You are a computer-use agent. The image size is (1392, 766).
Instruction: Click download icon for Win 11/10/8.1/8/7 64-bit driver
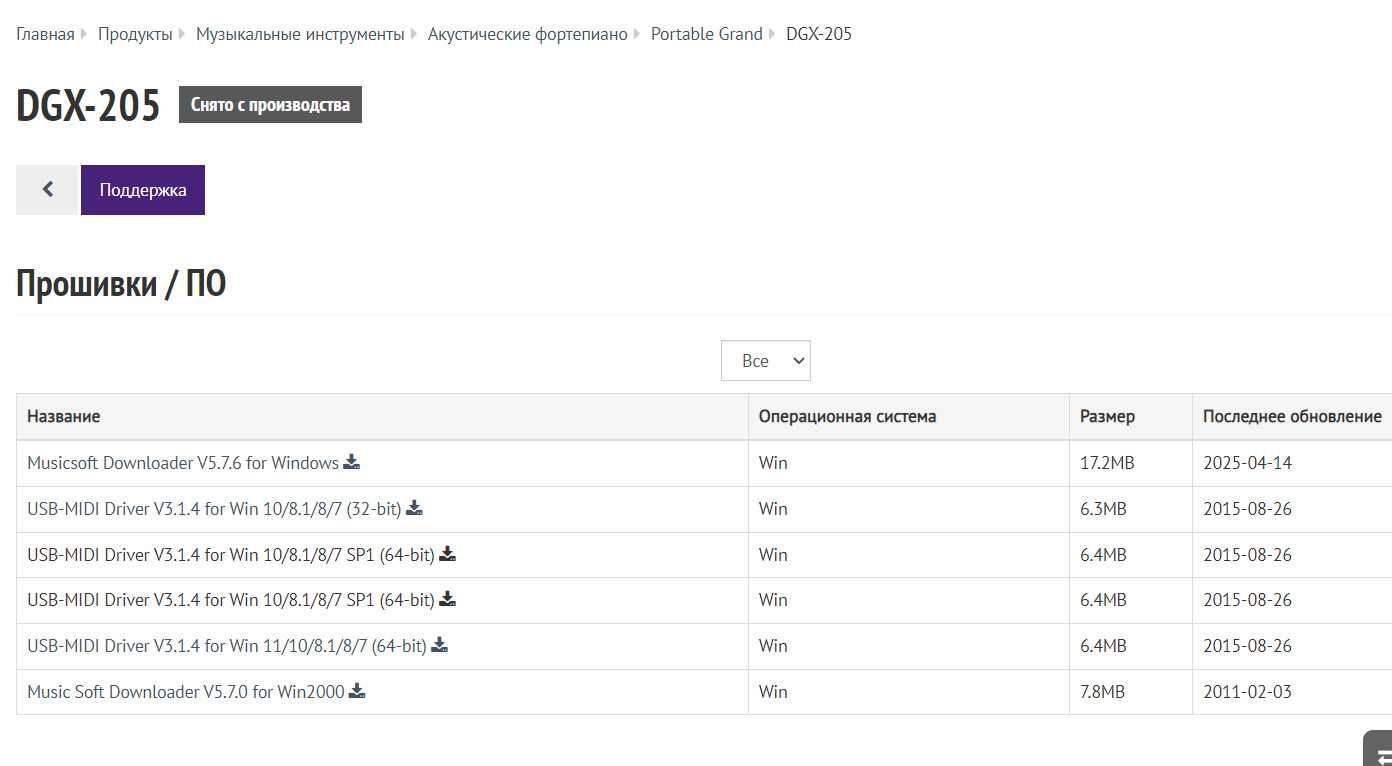click(439, 645)
